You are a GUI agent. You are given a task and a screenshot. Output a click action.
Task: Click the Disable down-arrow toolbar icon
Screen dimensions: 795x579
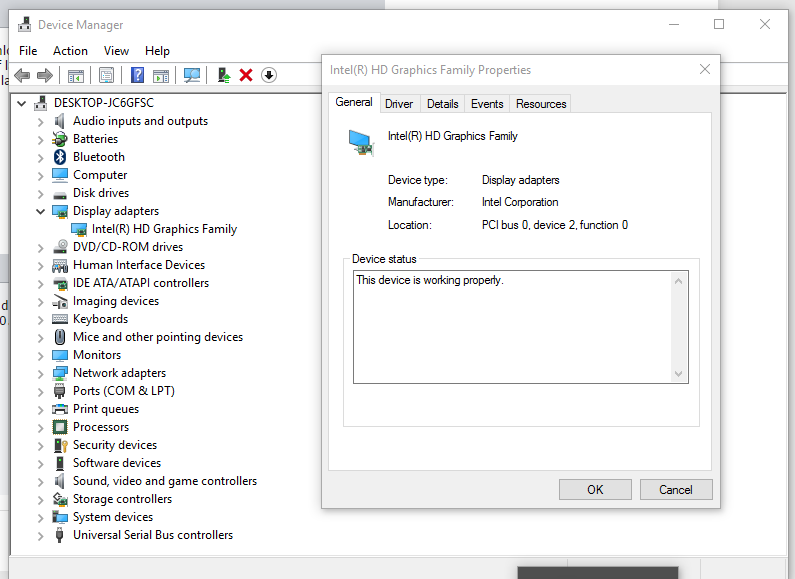269,76
